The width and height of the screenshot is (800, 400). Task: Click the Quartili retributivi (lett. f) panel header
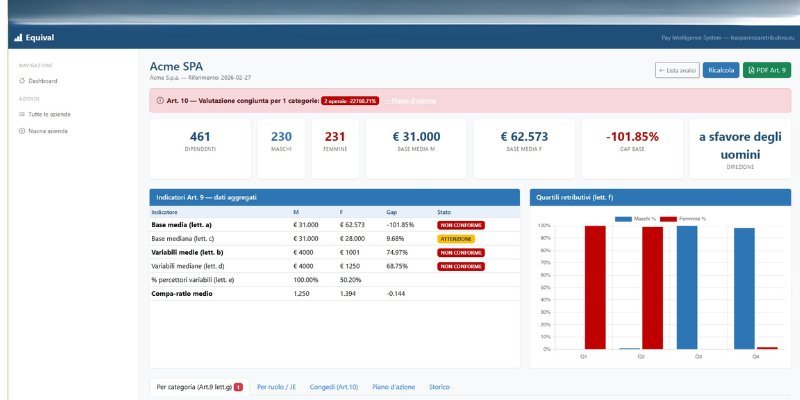click(660, 197)
